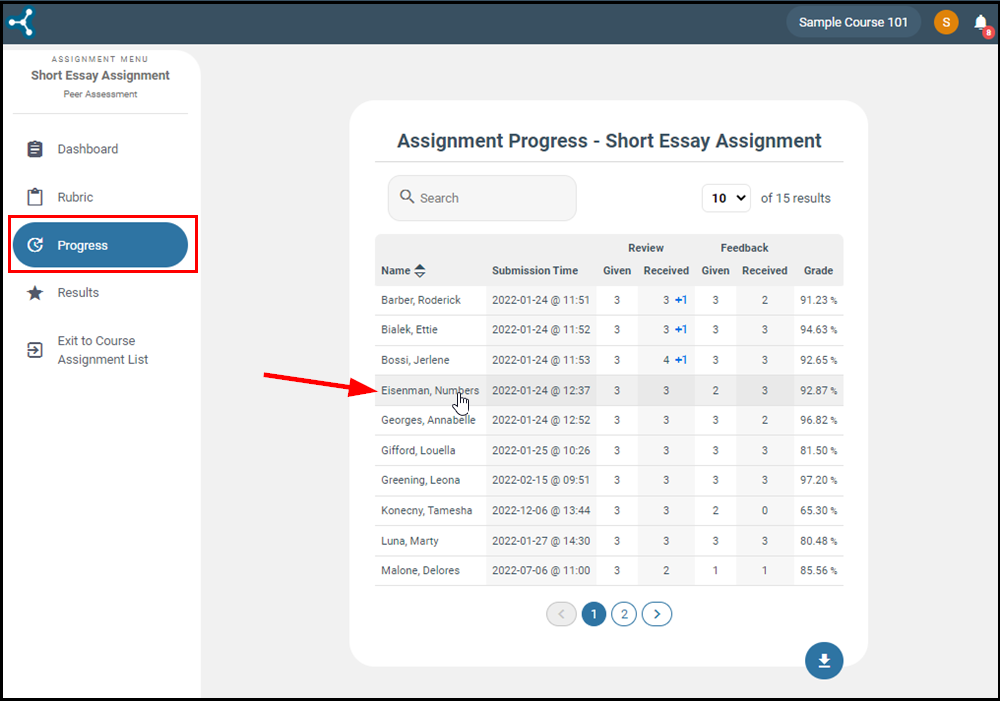Open Eisenman, Numbers student row
The height and width of the screenshot is (701, 1000).
pos(429,391)
